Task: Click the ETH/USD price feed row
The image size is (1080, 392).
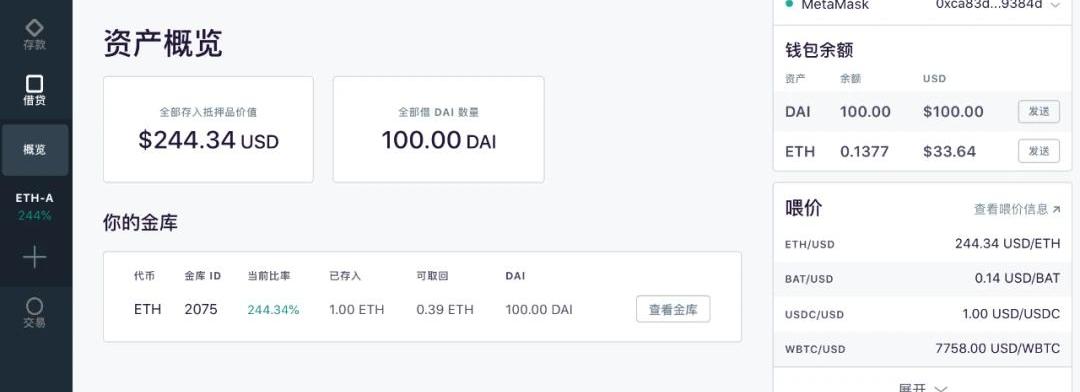Action: pyautogui.click(x=922, y=244)
